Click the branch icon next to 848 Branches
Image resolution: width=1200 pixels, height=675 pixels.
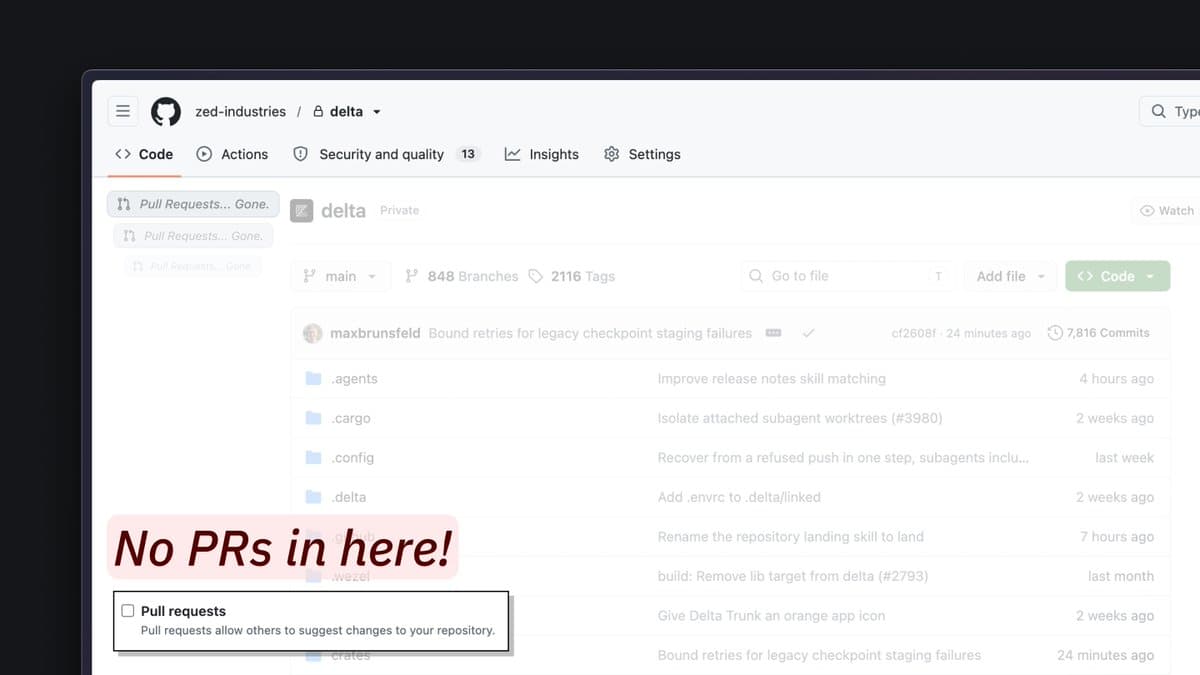[411, 276]
